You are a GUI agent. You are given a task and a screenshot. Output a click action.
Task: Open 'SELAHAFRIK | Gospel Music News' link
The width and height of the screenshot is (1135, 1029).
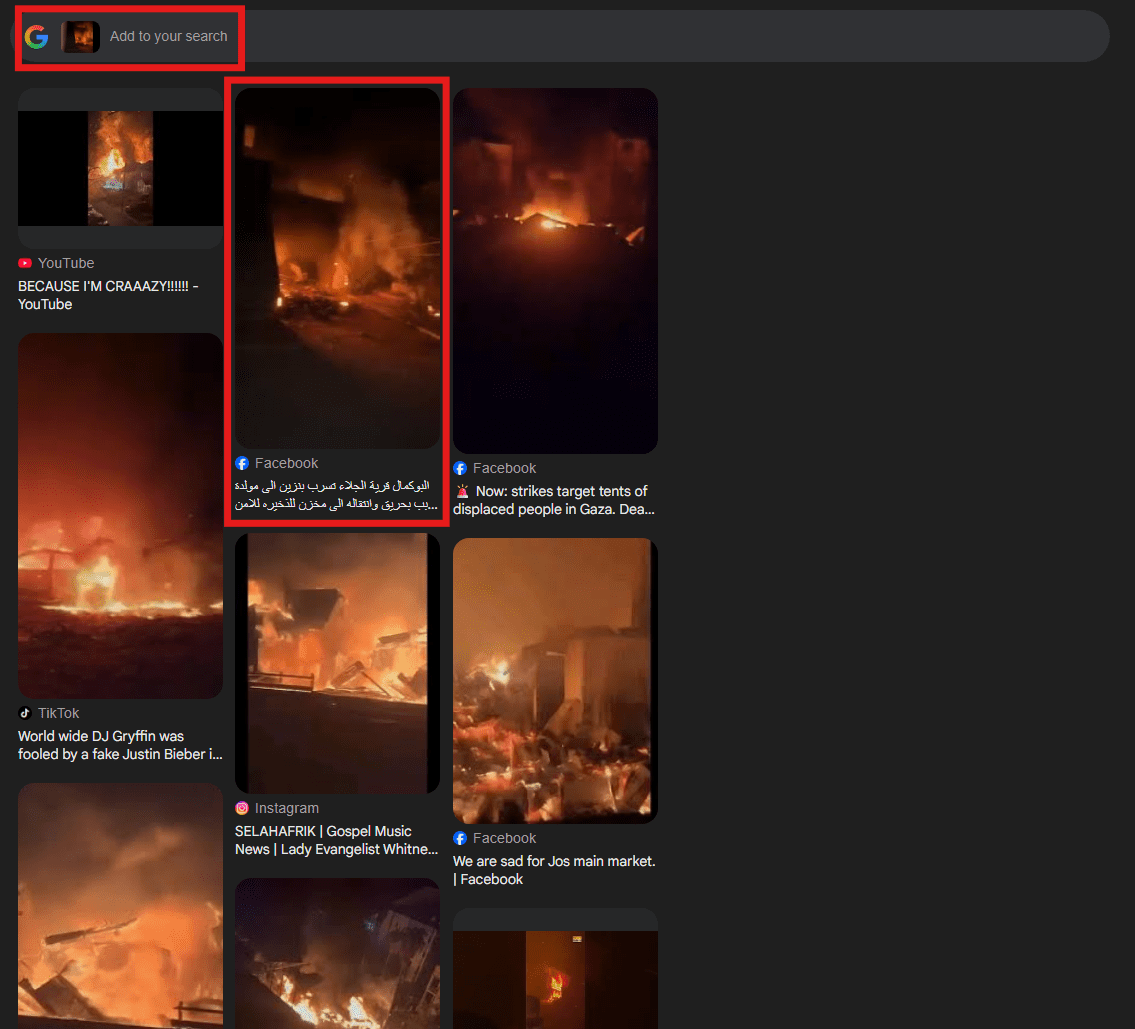click(336, 840)
